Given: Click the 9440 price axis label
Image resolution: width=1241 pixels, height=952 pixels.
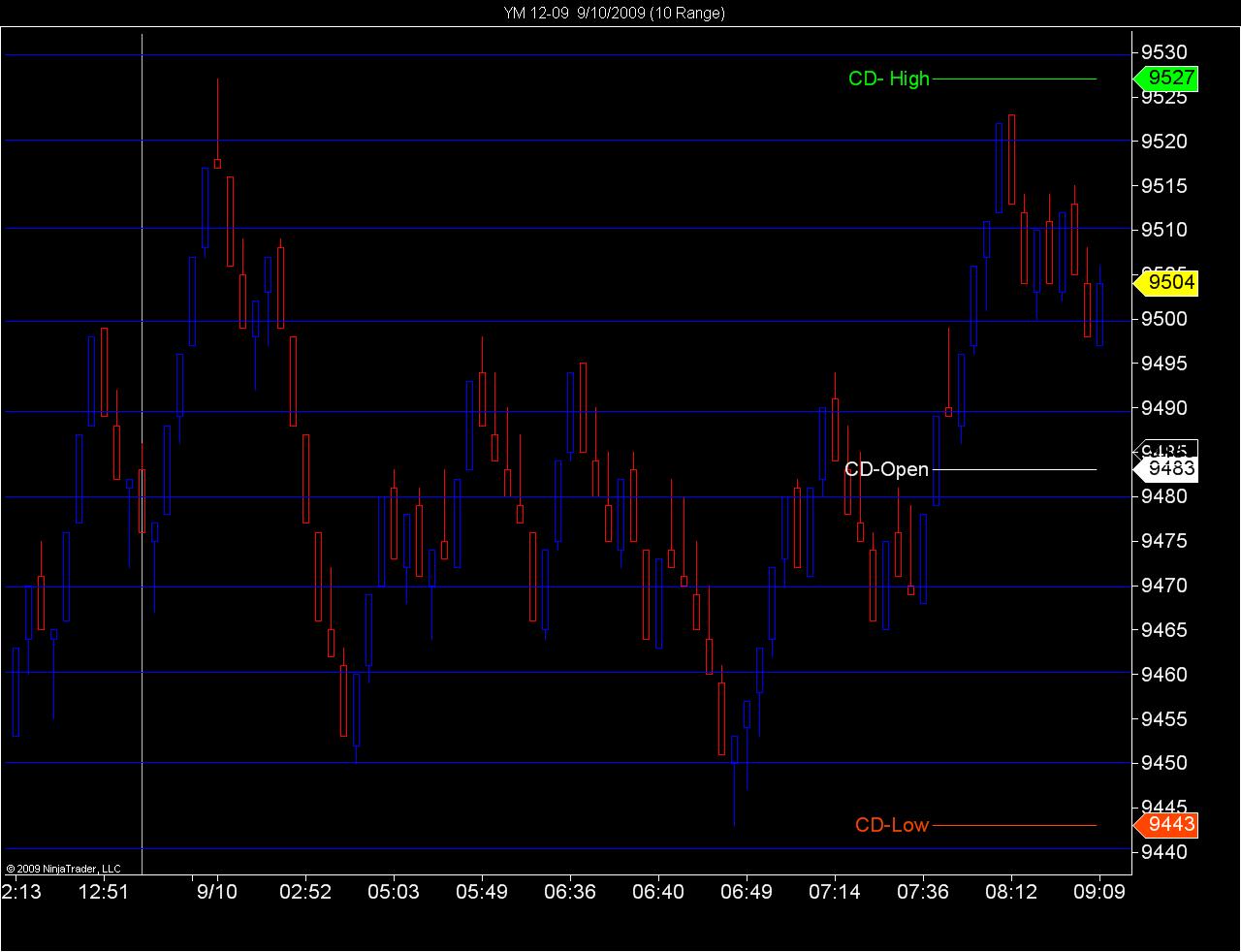Looking at the screenshot, I should click(x=1163, y=852).
